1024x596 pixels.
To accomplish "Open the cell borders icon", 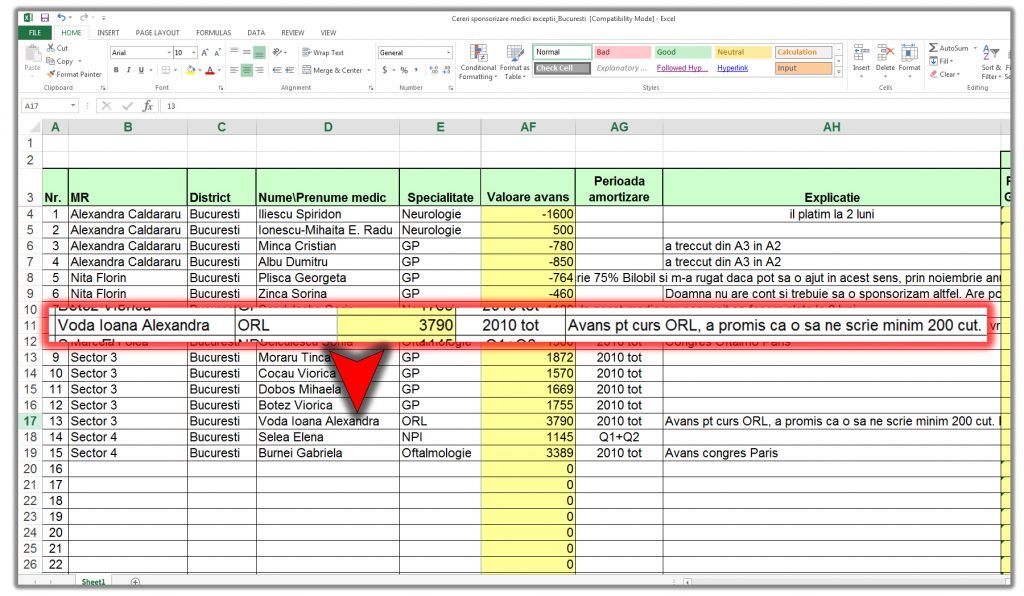I will click(x=166, y=70).
